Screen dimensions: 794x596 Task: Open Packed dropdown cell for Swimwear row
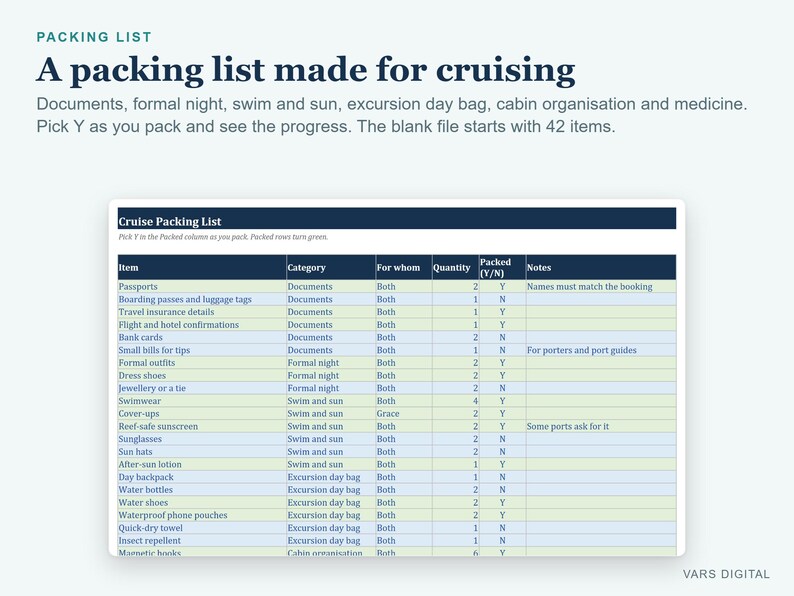point(502,401)
